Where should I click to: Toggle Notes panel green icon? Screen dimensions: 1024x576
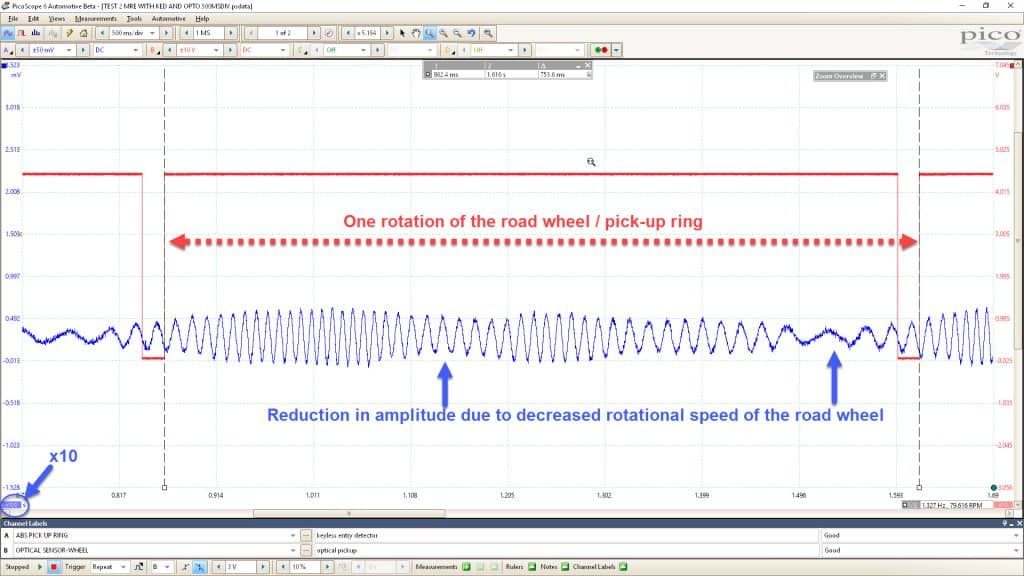(566, 567)
